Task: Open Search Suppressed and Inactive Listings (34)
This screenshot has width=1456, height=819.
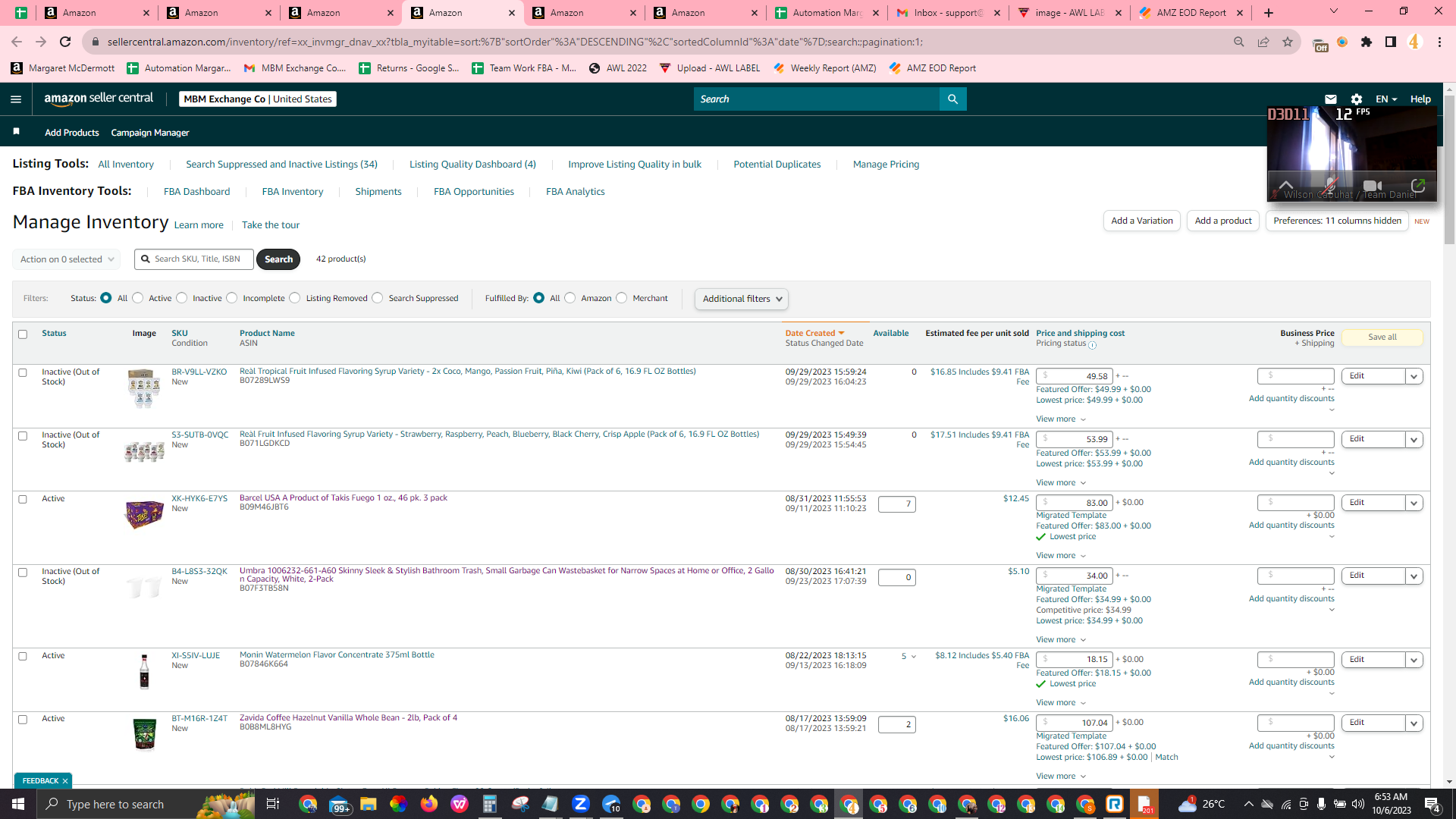Action: [281, 165]
